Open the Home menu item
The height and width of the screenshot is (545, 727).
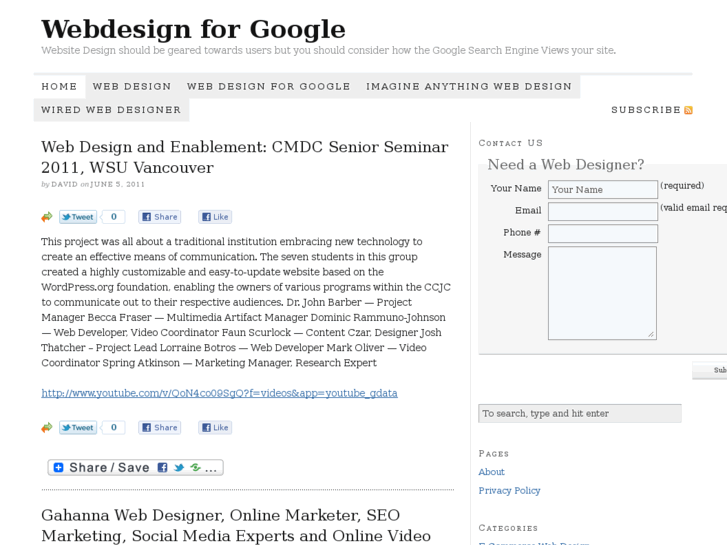point(59,86)
